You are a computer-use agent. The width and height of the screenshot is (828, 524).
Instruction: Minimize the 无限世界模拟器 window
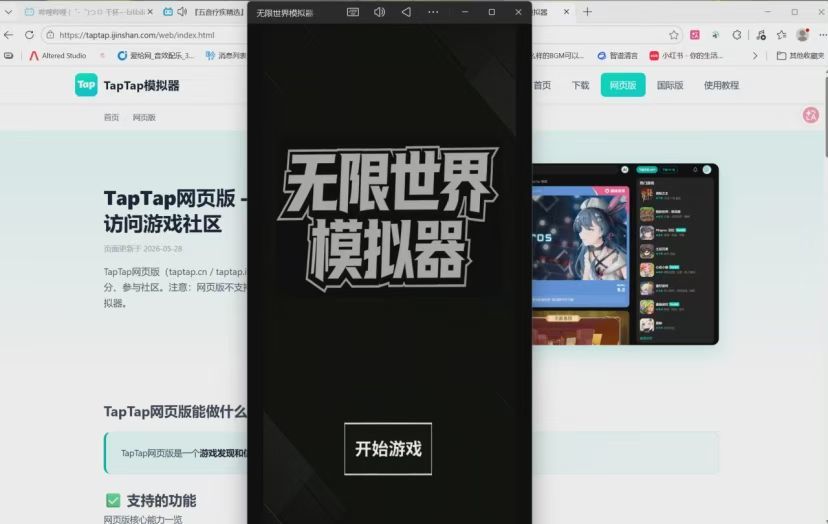pyautogui.click(x=465, y=12)
